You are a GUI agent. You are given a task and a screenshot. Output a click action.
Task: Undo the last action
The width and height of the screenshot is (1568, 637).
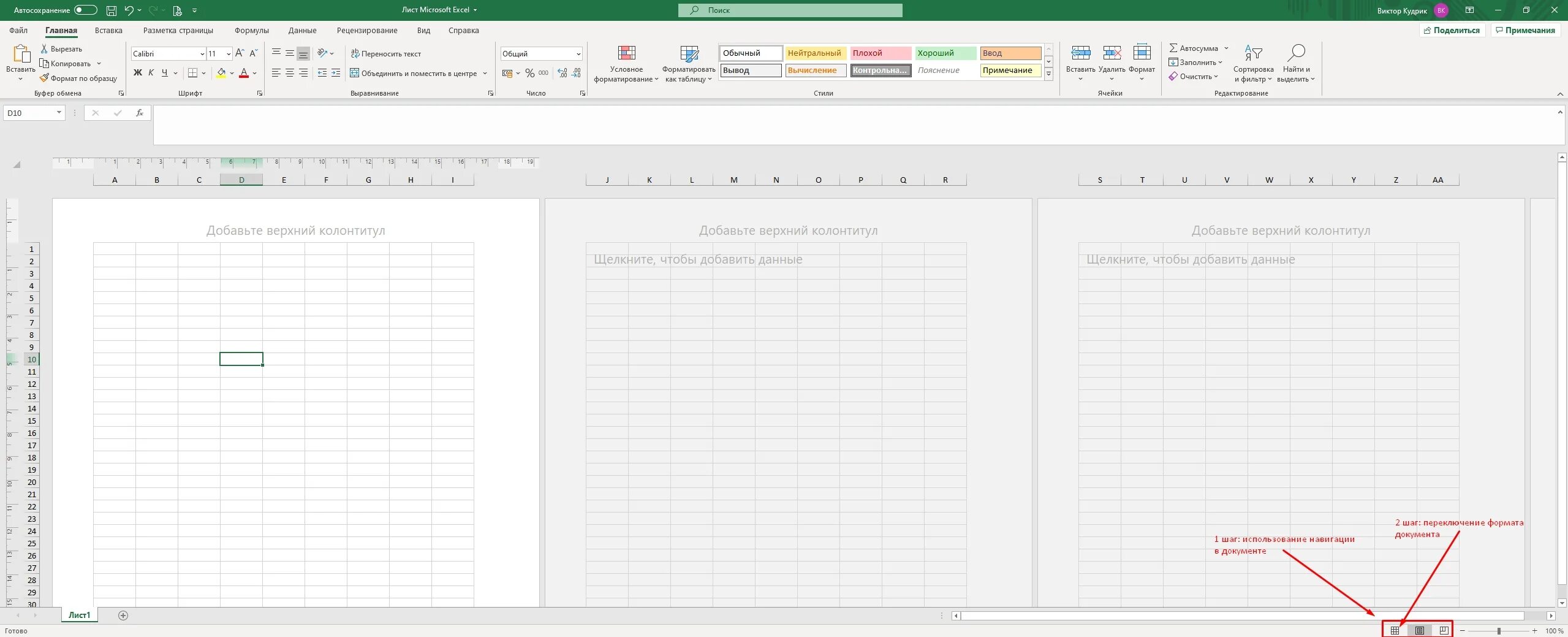[129, 10]
